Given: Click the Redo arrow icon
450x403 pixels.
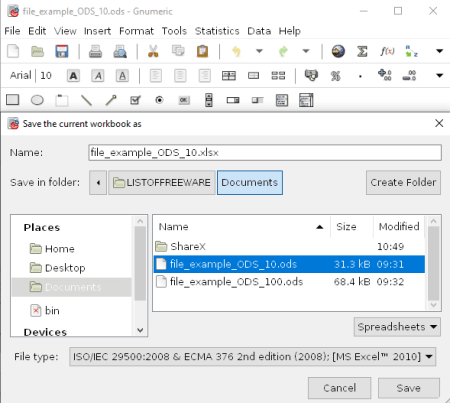Looking at the screenshot, I should click(283, 51).
